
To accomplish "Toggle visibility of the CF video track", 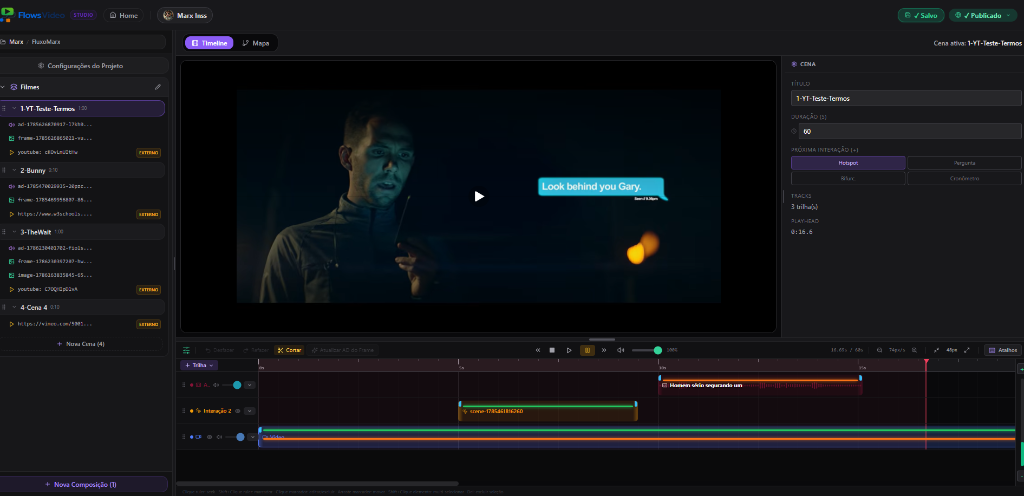I will [210, 437].
